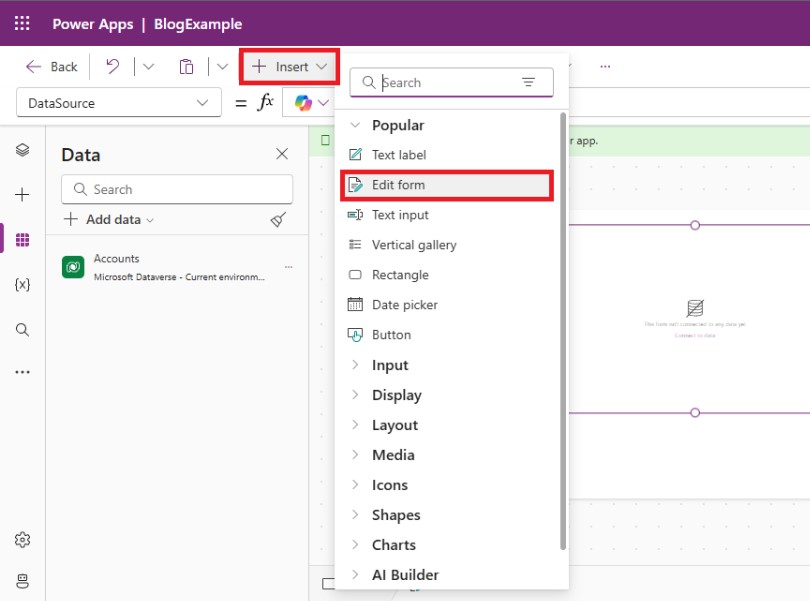The image size is (810, 601).
Task: Select Edit form from Insert menu
Action: pyautogui.click(x=398, y=185)
